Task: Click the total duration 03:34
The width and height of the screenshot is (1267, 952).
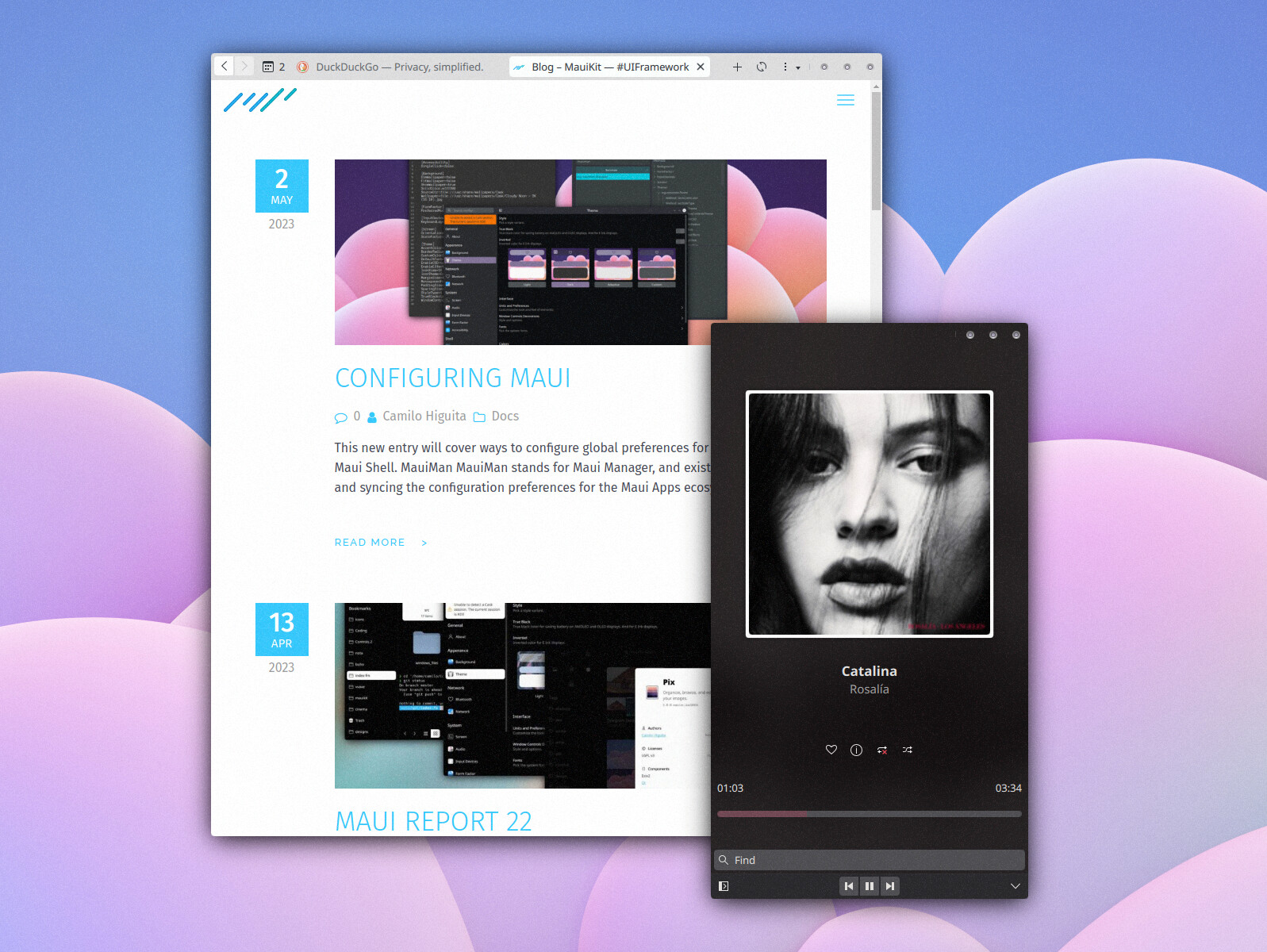Action: (x=1008, y=788)
